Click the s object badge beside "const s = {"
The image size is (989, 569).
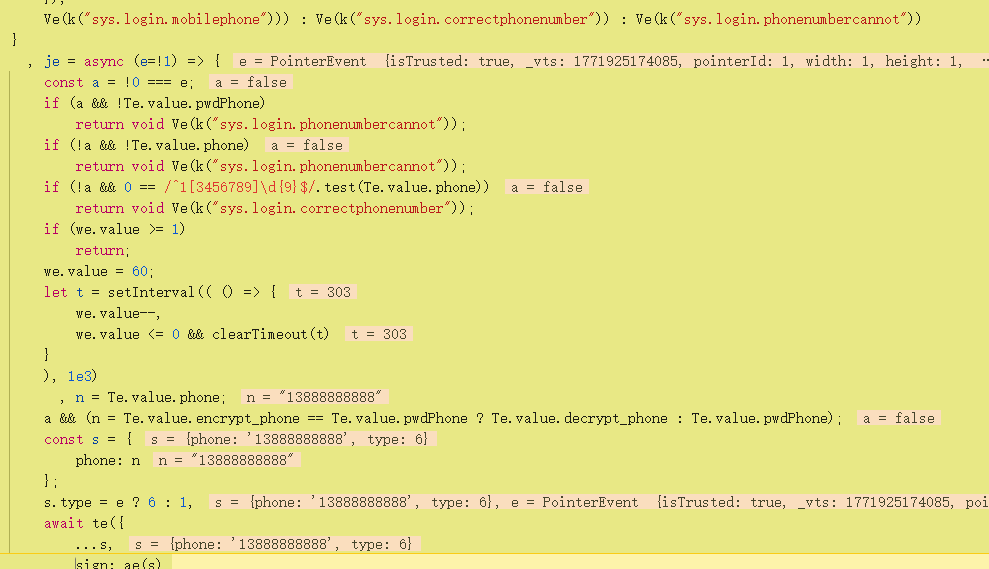point(288,439)
